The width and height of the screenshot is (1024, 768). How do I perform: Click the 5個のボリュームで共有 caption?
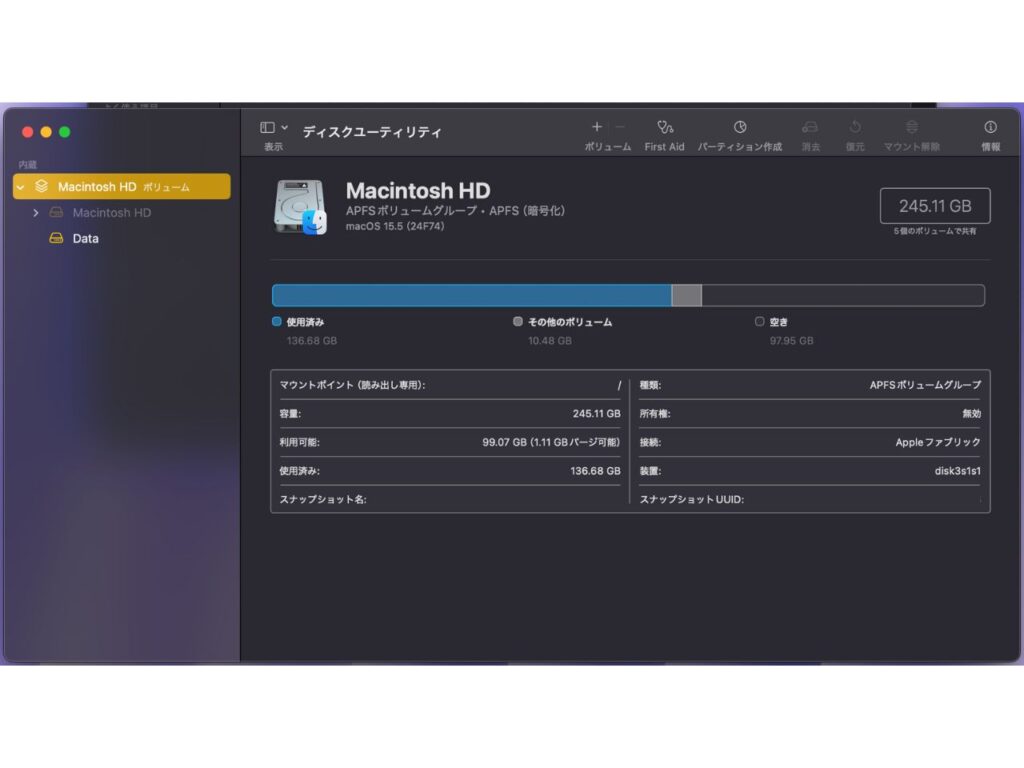point(935,231)
